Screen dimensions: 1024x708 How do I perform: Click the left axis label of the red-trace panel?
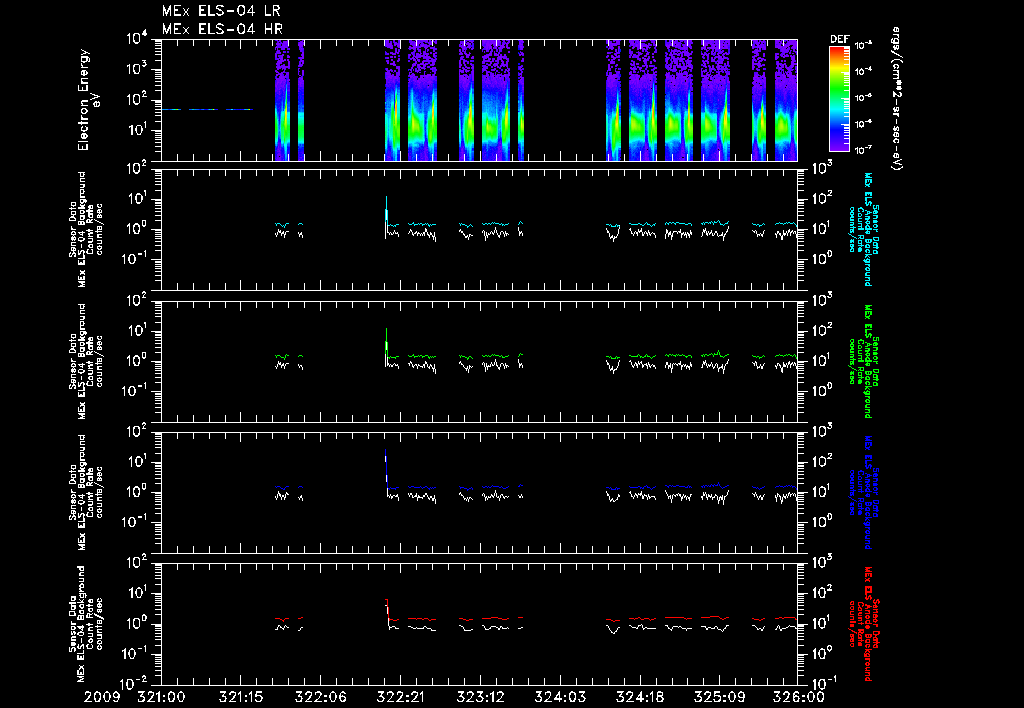click(86, 624)
